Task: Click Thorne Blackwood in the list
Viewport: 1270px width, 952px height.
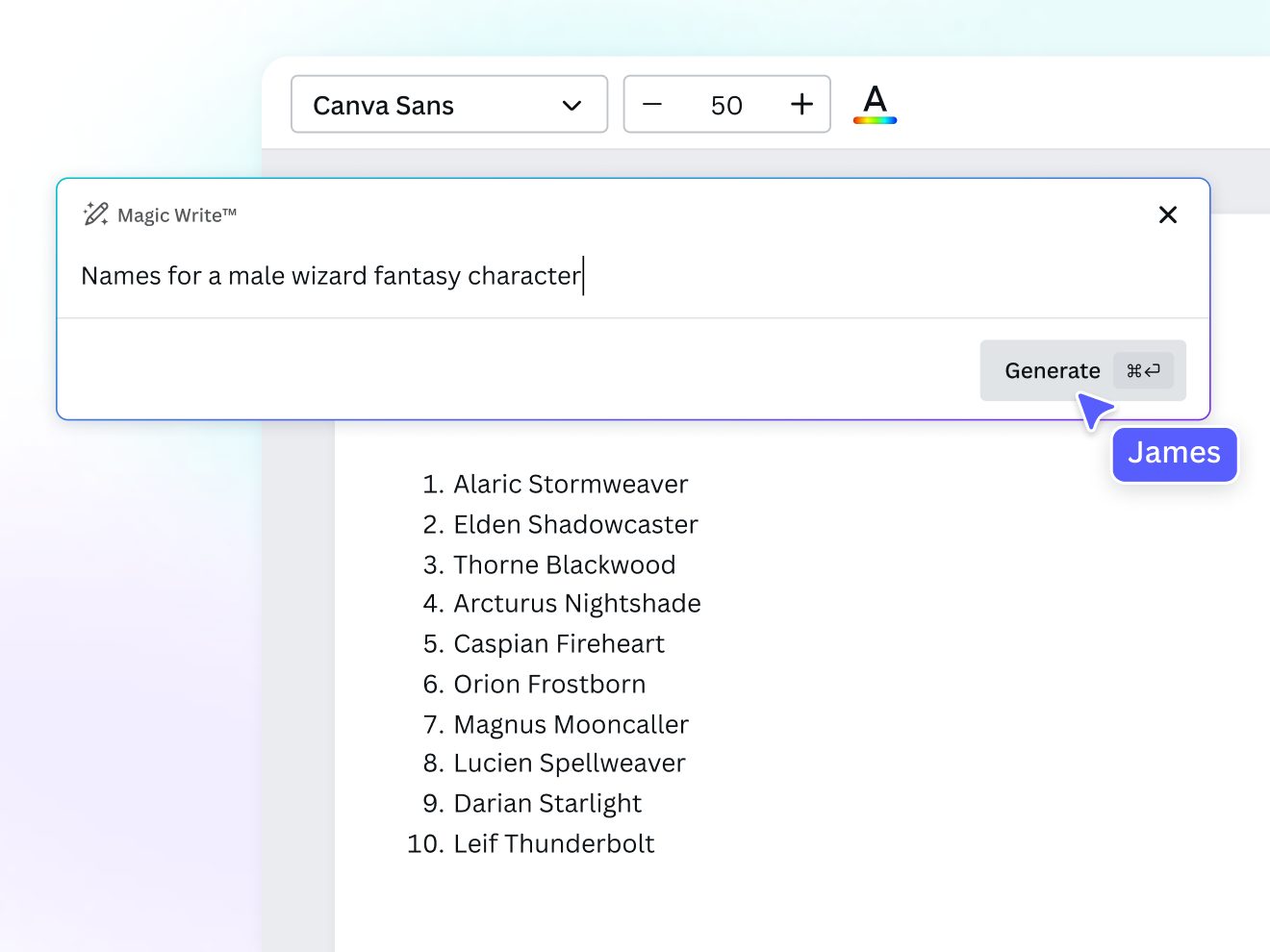Action: [565, 564]
